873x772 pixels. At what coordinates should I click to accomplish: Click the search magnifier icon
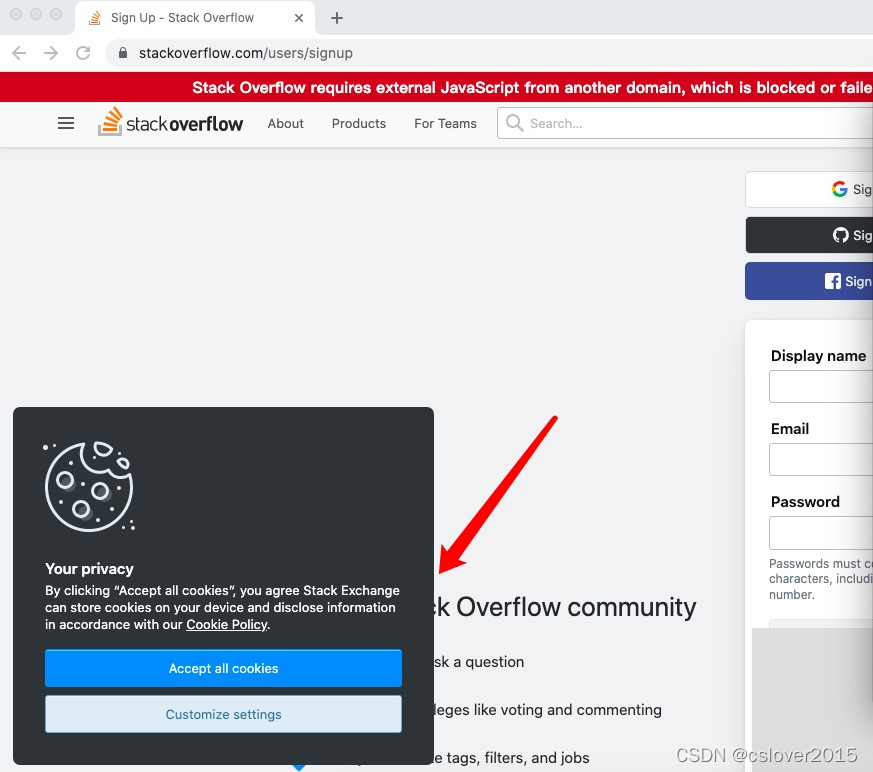coord(514,123)
